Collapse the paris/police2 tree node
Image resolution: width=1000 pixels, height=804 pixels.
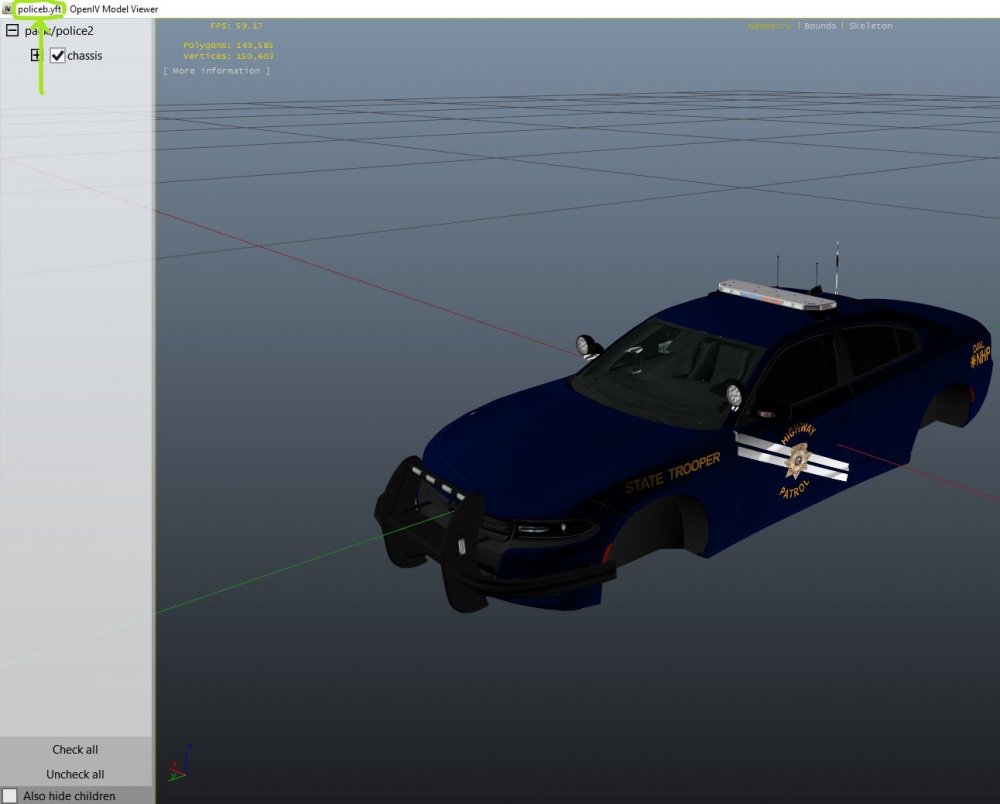click(13, 31)
